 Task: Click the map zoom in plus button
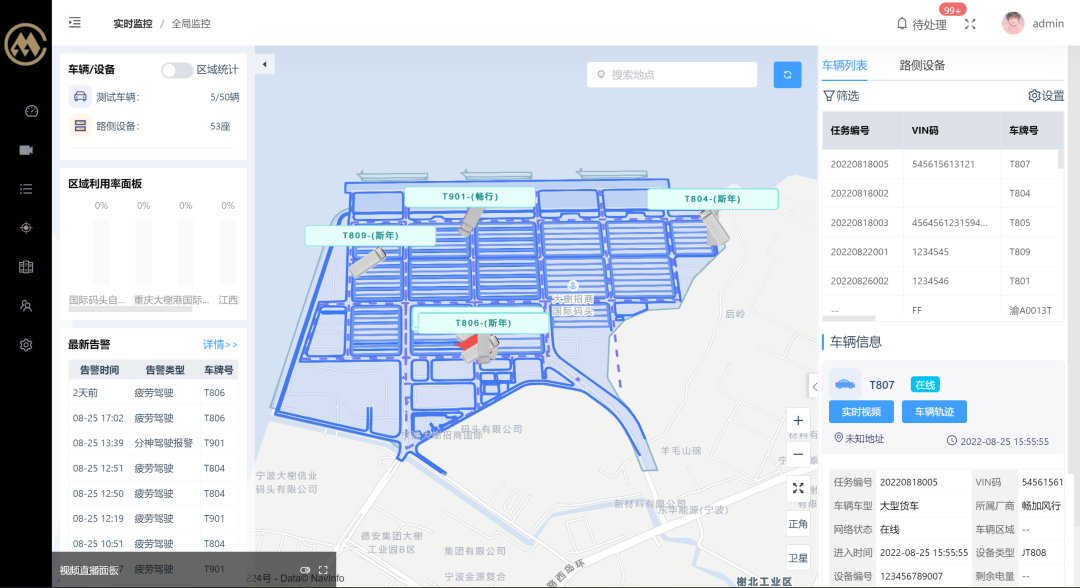(798, 421)
